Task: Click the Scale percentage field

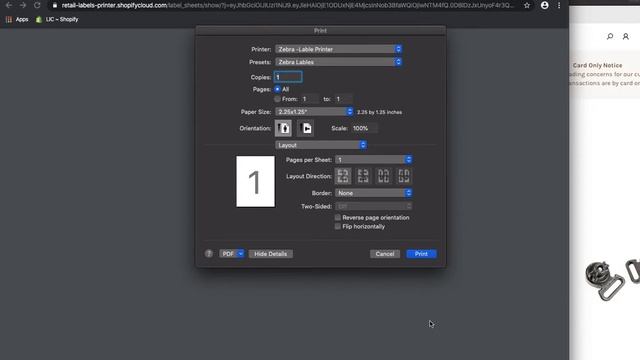Action: click(364, 128)
